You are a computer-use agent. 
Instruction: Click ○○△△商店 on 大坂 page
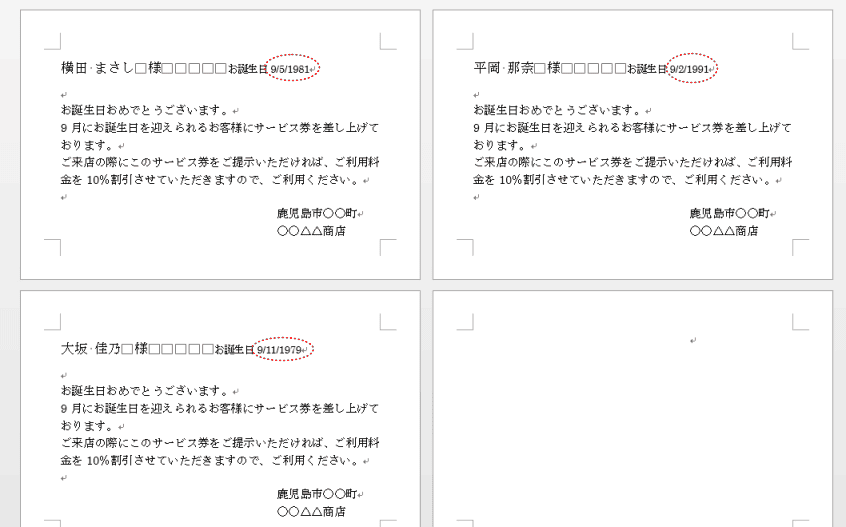pos(311,511)
